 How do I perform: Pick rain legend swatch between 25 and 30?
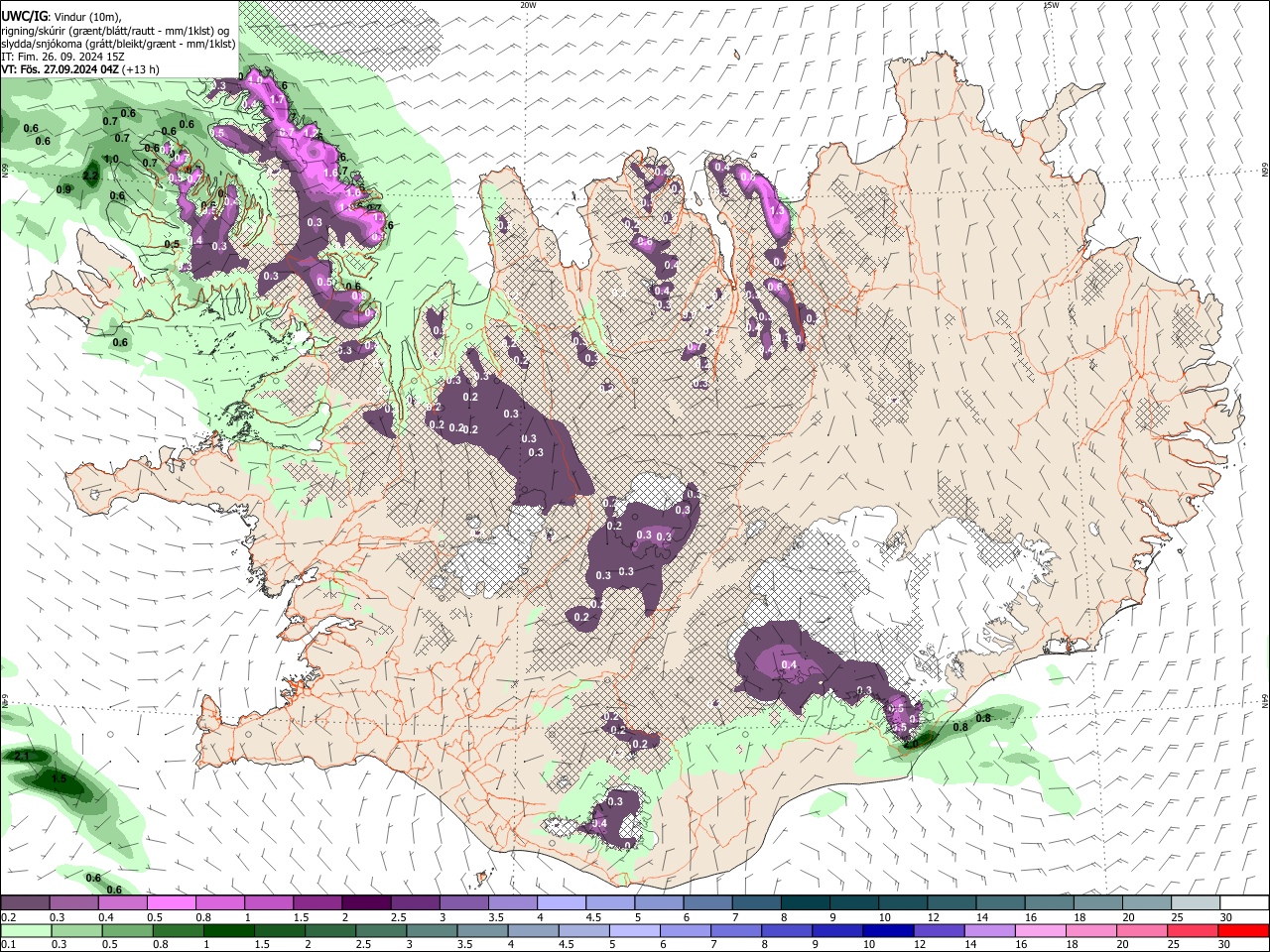tap(1194, 931)
